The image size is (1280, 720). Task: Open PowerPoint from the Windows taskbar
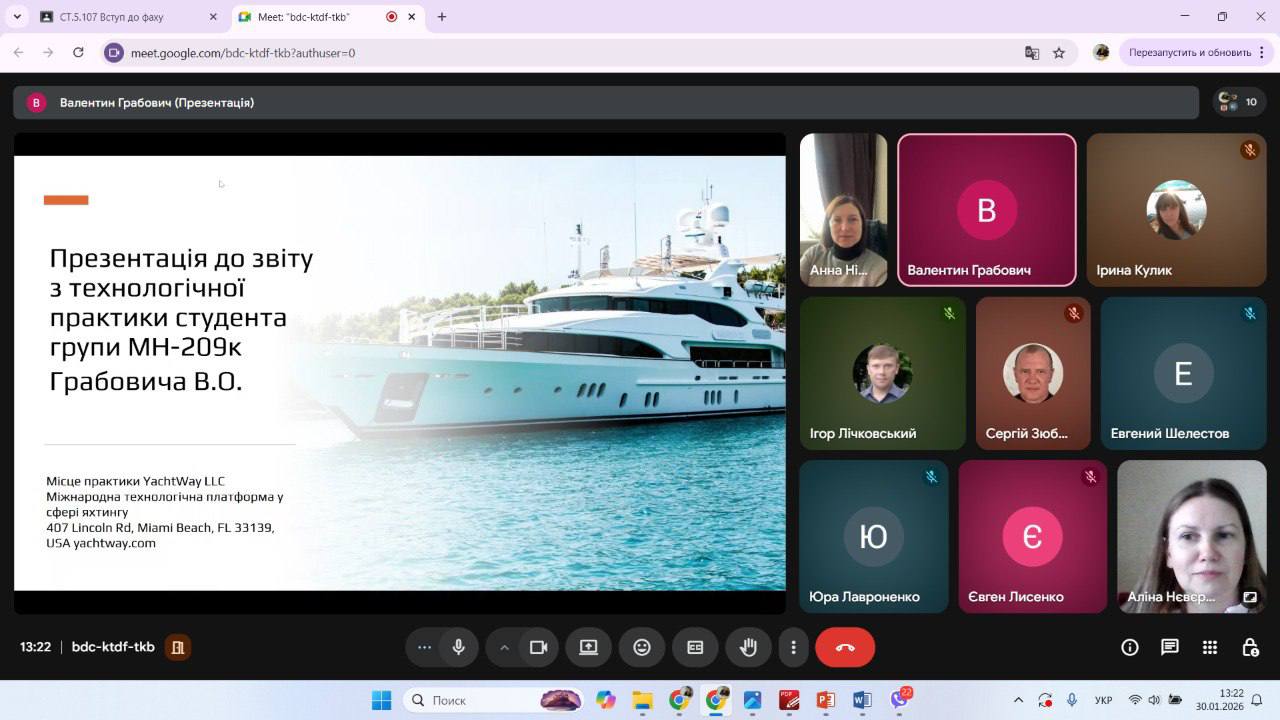click(825, 700)
